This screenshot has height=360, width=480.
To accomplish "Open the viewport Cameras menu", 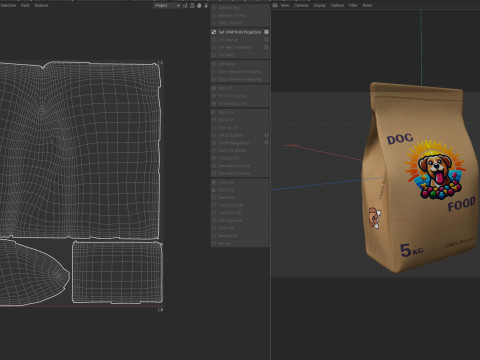I will coord(301,5).
